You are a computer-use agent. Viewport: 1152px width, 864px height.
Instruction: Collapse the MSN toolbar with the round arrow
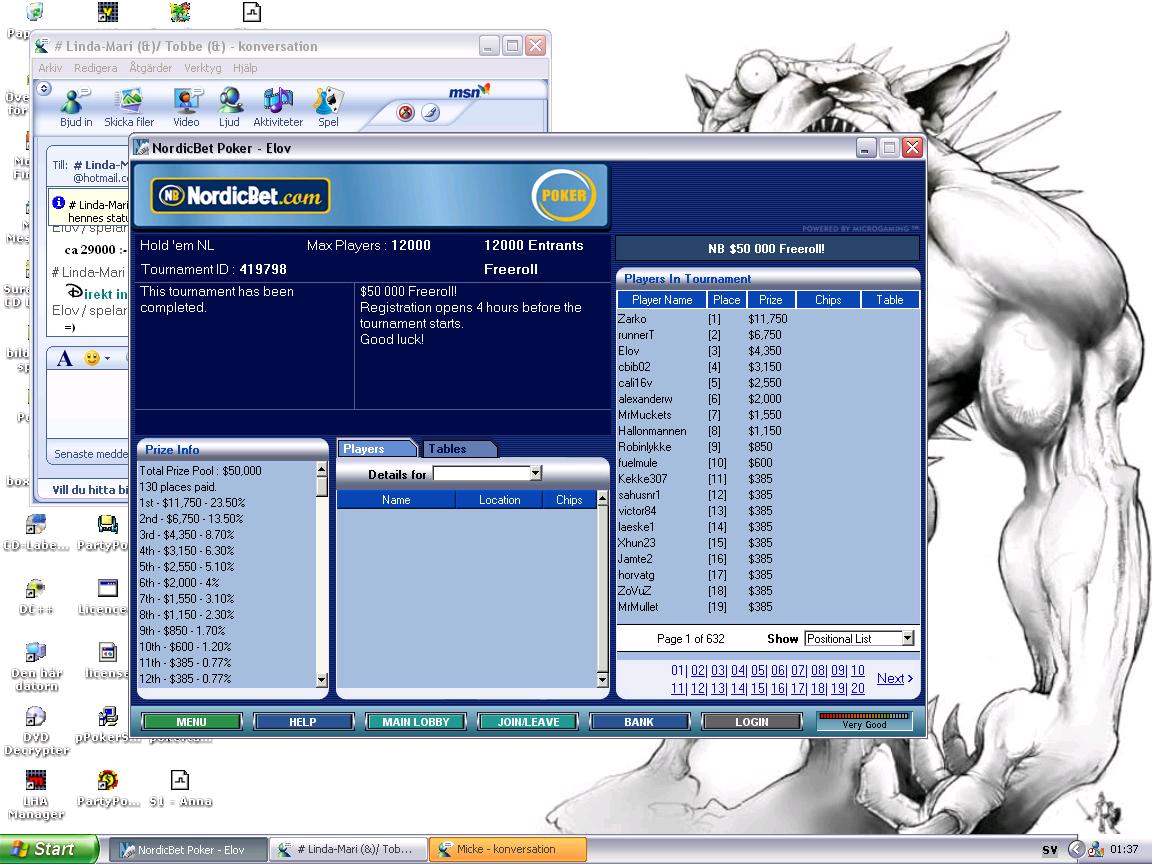click(x=44, y=89)
